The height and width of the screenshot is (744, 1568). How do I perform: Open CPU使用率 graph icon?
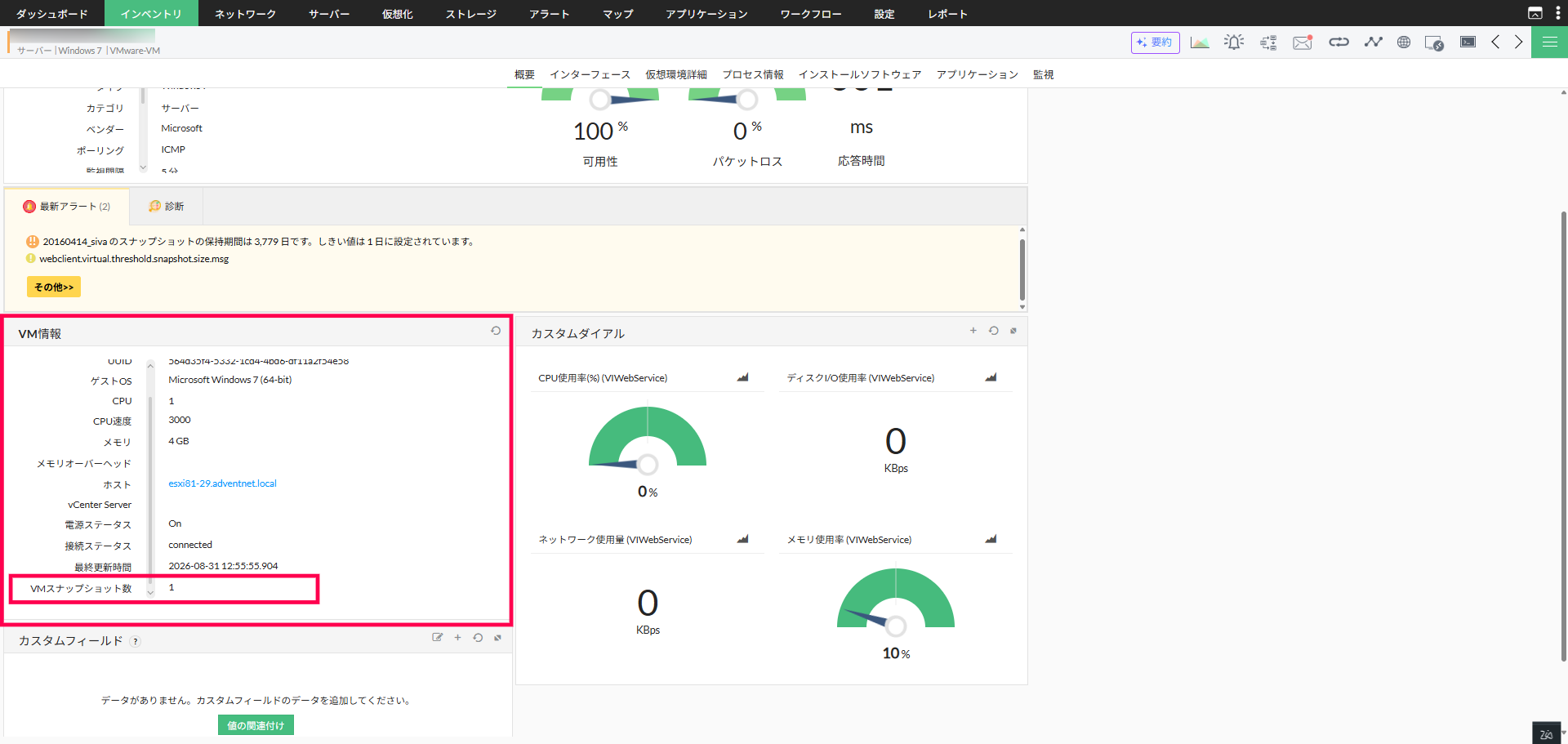click(x=742, y=377)
